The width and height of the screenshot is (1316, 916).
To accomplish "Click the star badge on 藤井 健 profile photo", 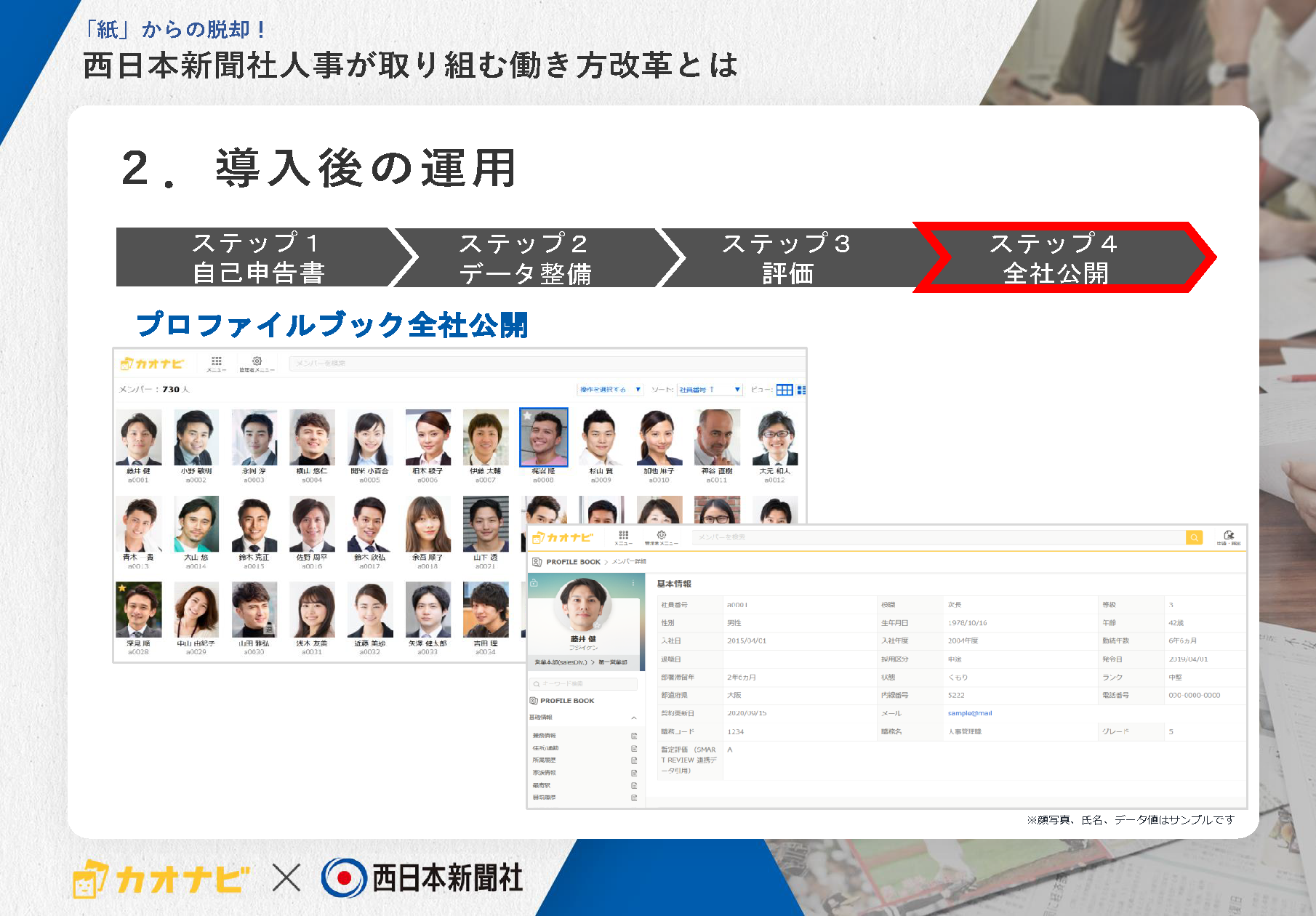I will click(x=598, y=624).
